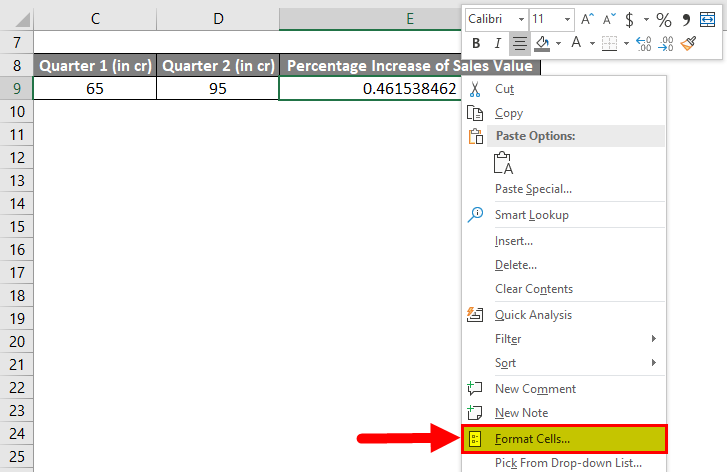Click the Bold button in mini toolbar
Image resolution: width=727 pixels, height=472 pixels.
(476, 44)
